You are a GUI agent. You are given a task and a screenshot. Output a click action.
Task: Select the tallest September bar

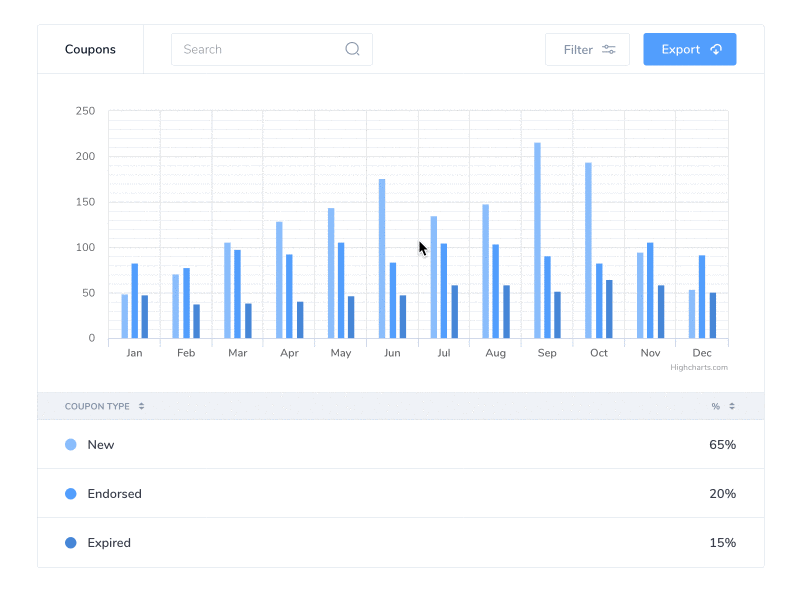pos(537,240)
